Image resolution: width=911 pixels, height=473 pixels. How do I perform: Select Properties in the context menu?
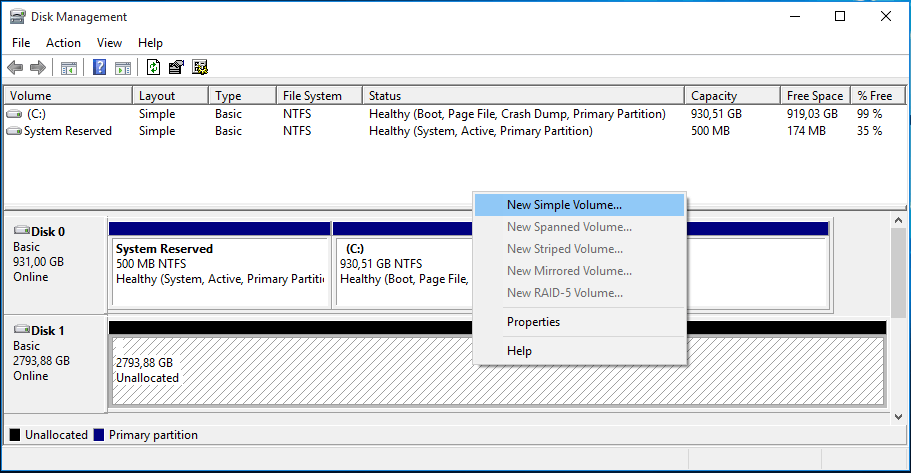(x=533, y=322)
